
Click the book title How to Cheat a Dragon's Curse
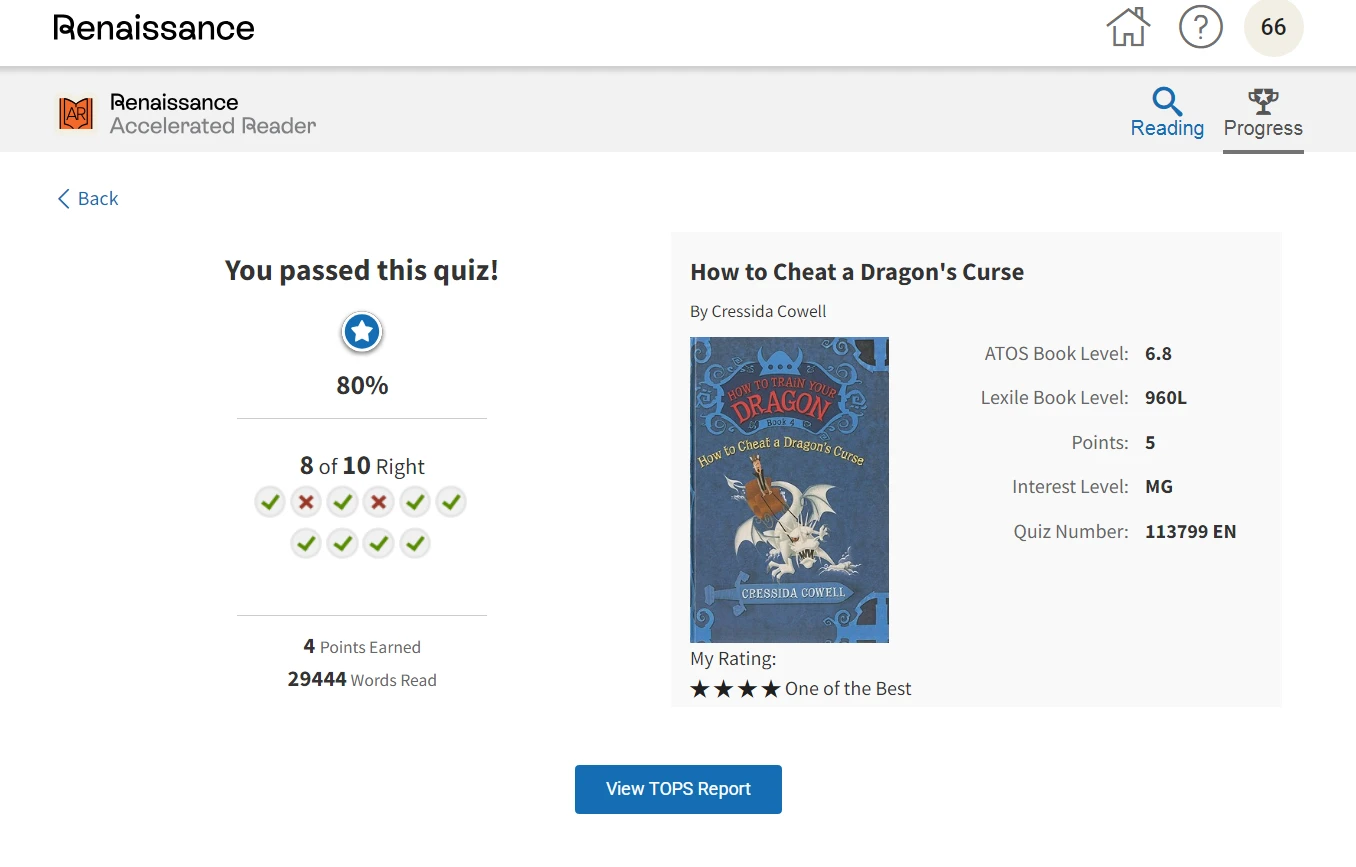pos(857,272)
